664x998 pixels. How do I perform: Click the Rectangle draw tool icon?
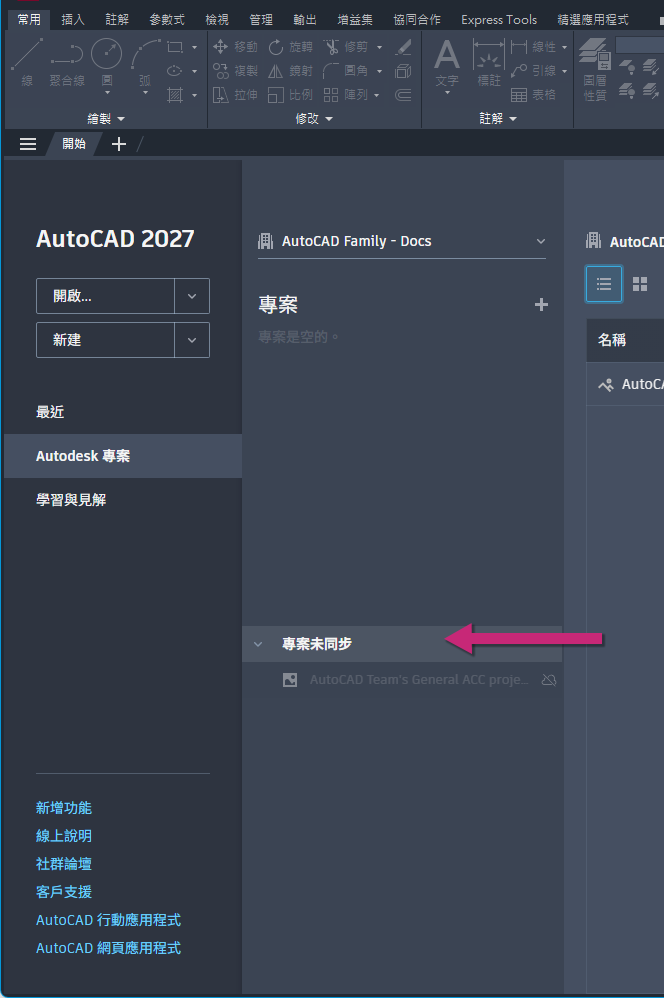(175, 47)
